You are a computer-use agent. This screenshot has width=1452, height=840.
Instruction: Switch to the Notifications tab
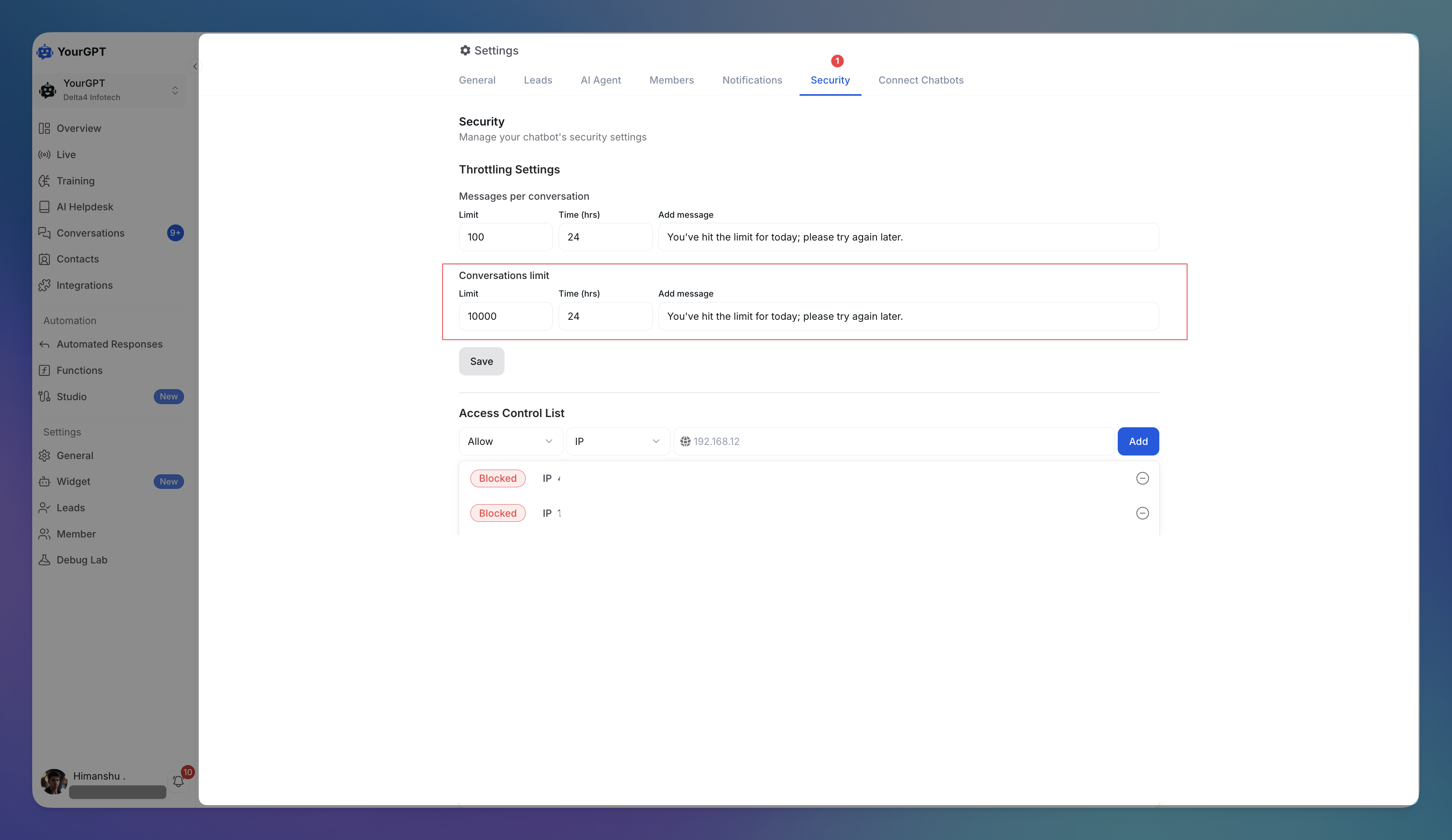pyautogui.click(x=752, y=80)
